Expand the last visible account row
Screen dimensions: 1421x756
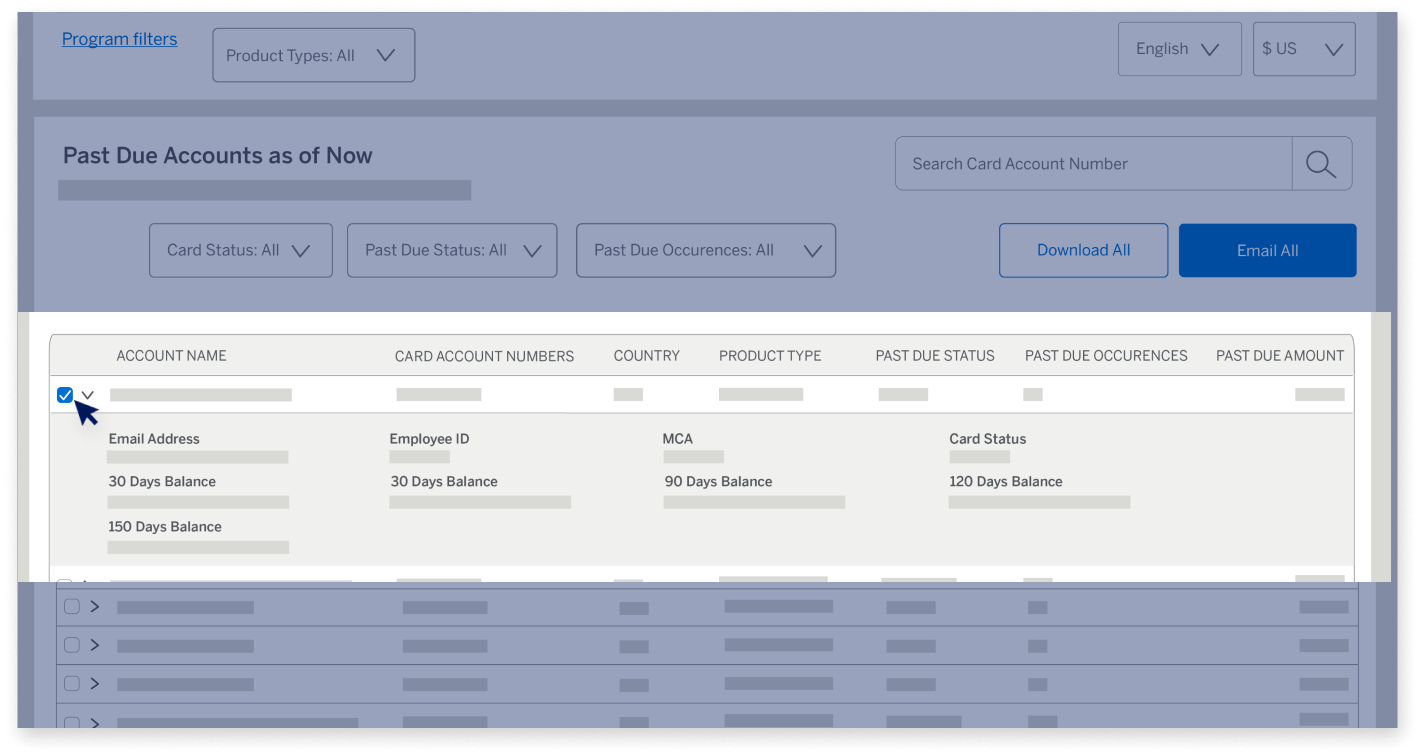(93, 723)
